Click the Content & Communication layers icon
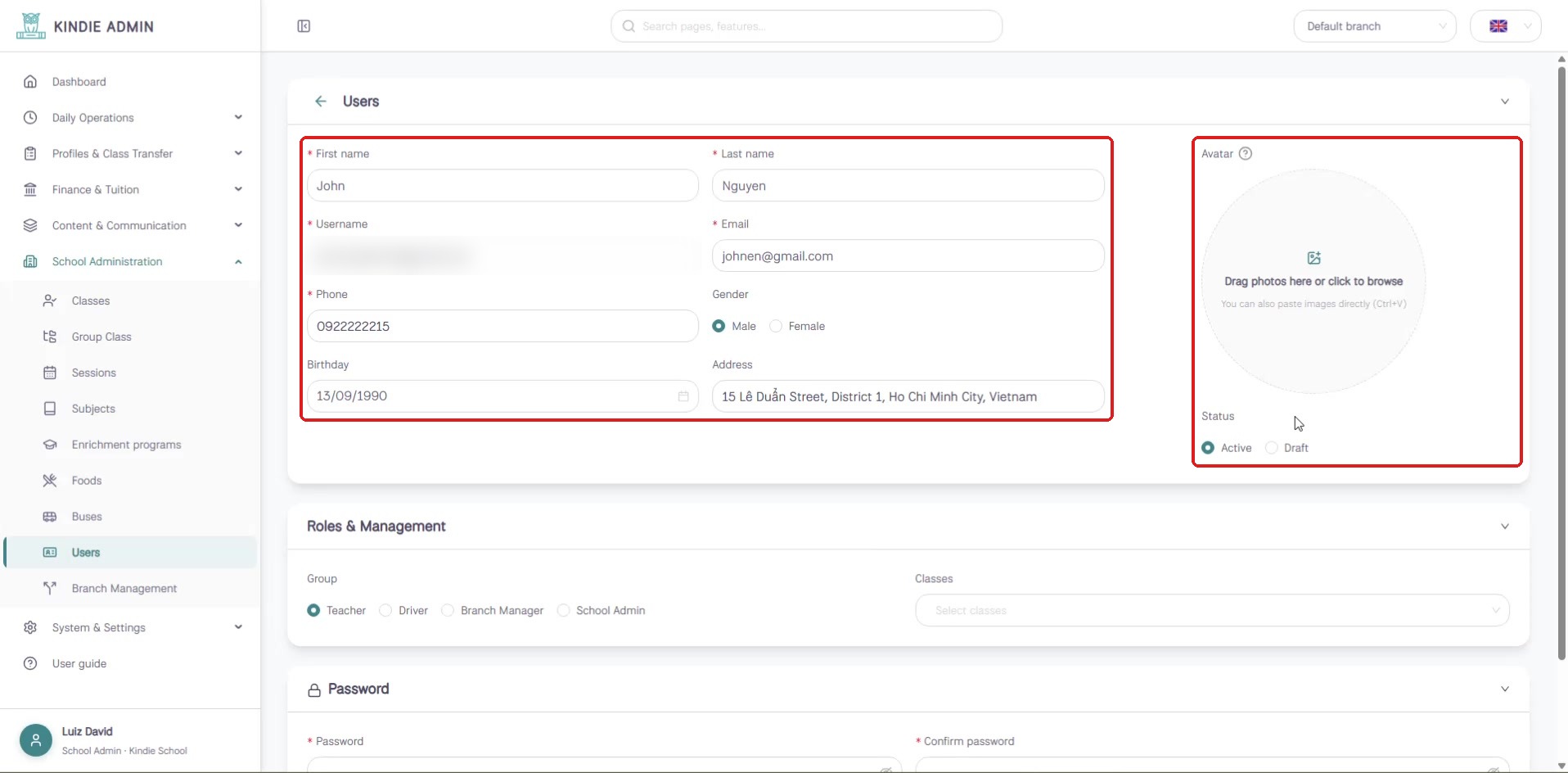 (30, 226)
